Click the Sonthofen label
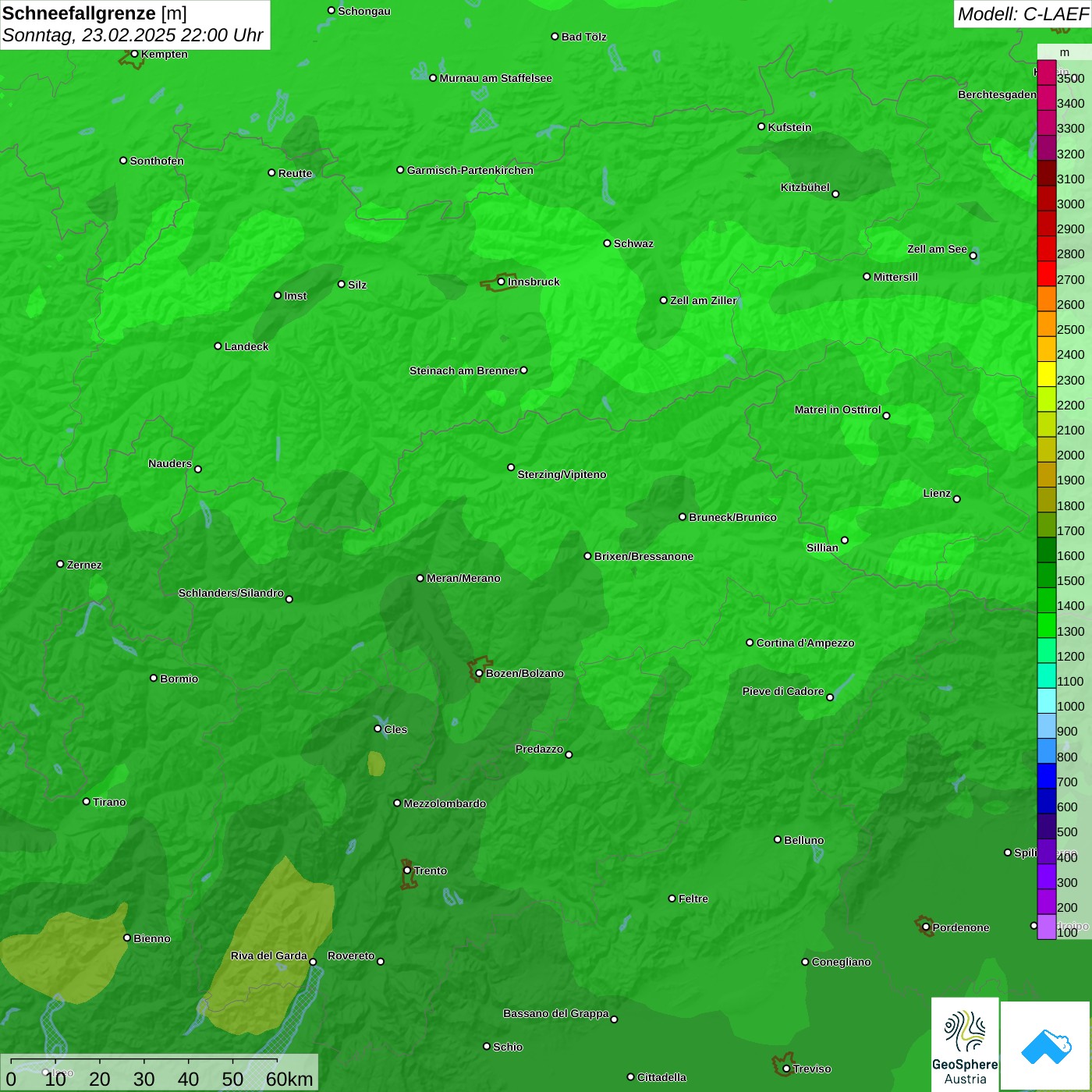The height and width of the screenshot is (1092, 1092). tap(157, 161)
